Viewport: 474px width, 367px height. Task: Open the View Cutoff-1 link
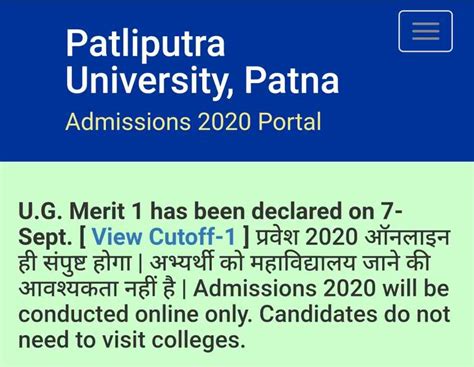click(164, 237)
